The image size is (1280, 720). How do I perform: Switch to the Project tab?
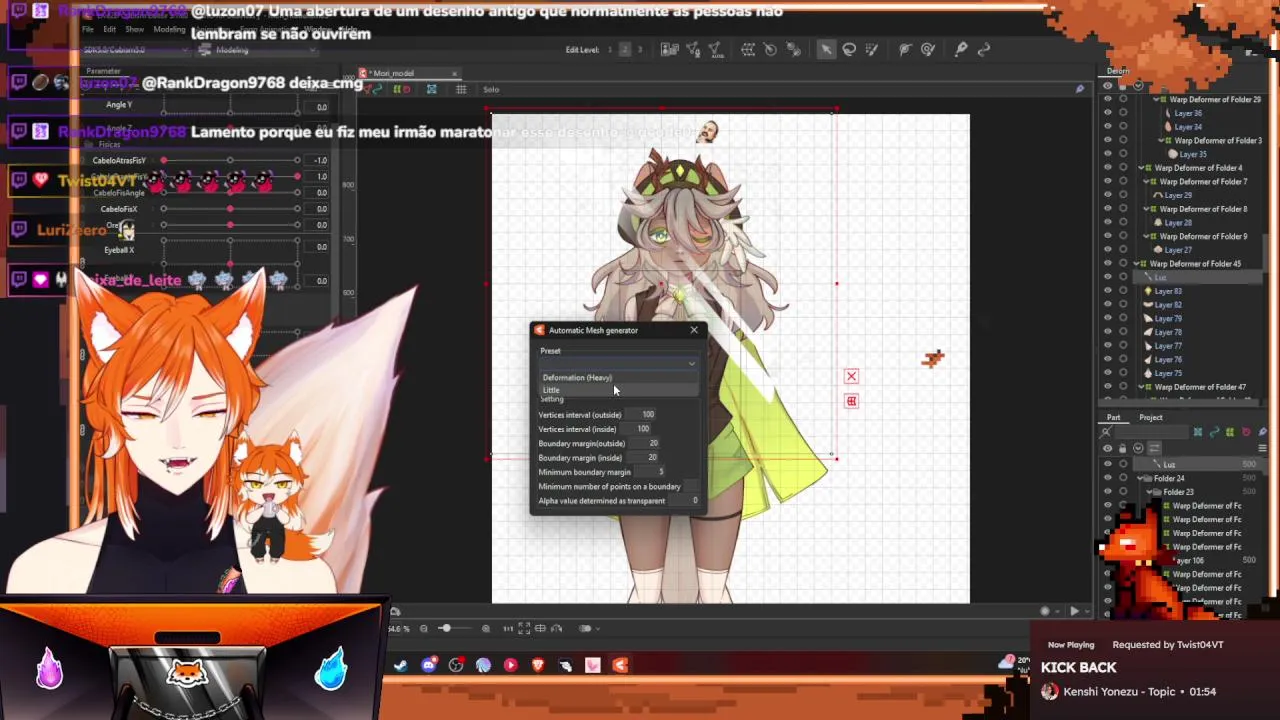[1151, 417]
